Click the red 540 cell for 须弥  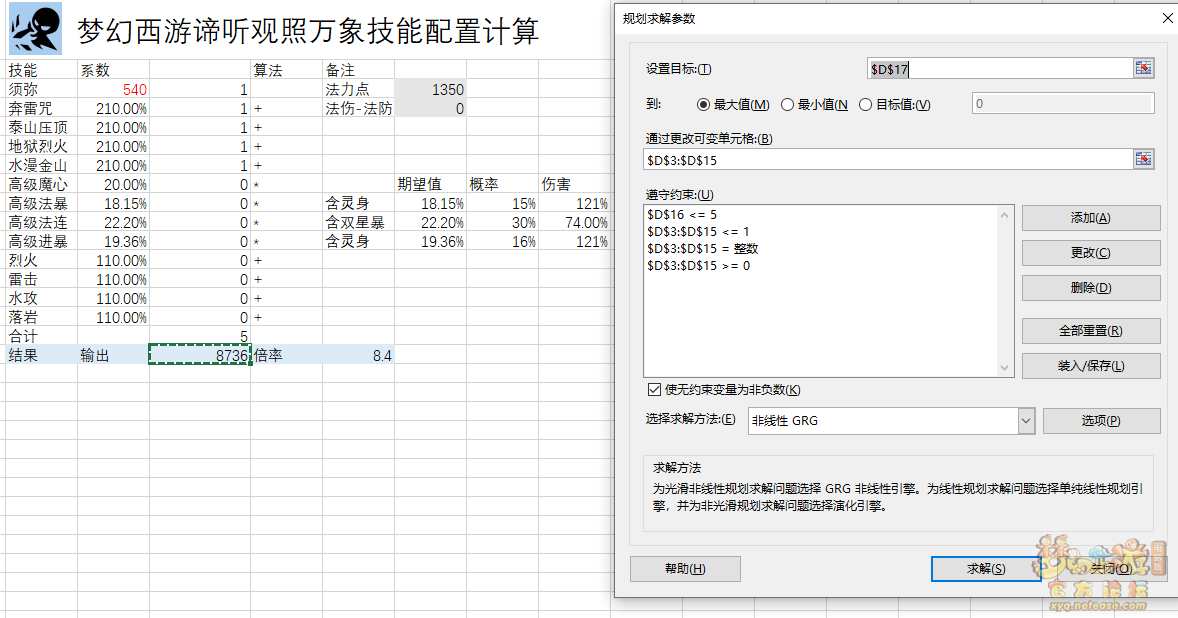pos(113,89)
